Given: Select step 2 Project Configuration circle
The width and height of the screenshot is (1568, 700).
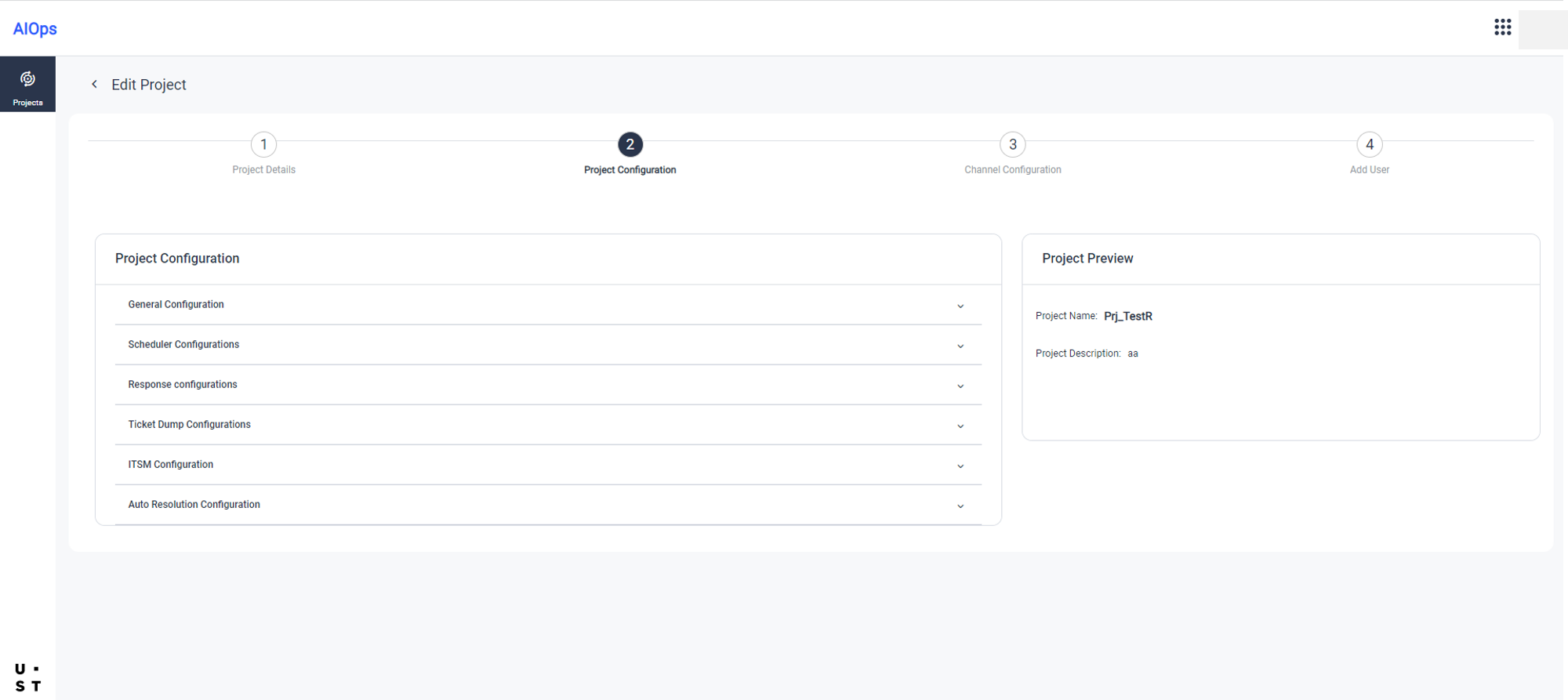Looking at the screenshot, I should pyautogui.click(x=630, y=145).
